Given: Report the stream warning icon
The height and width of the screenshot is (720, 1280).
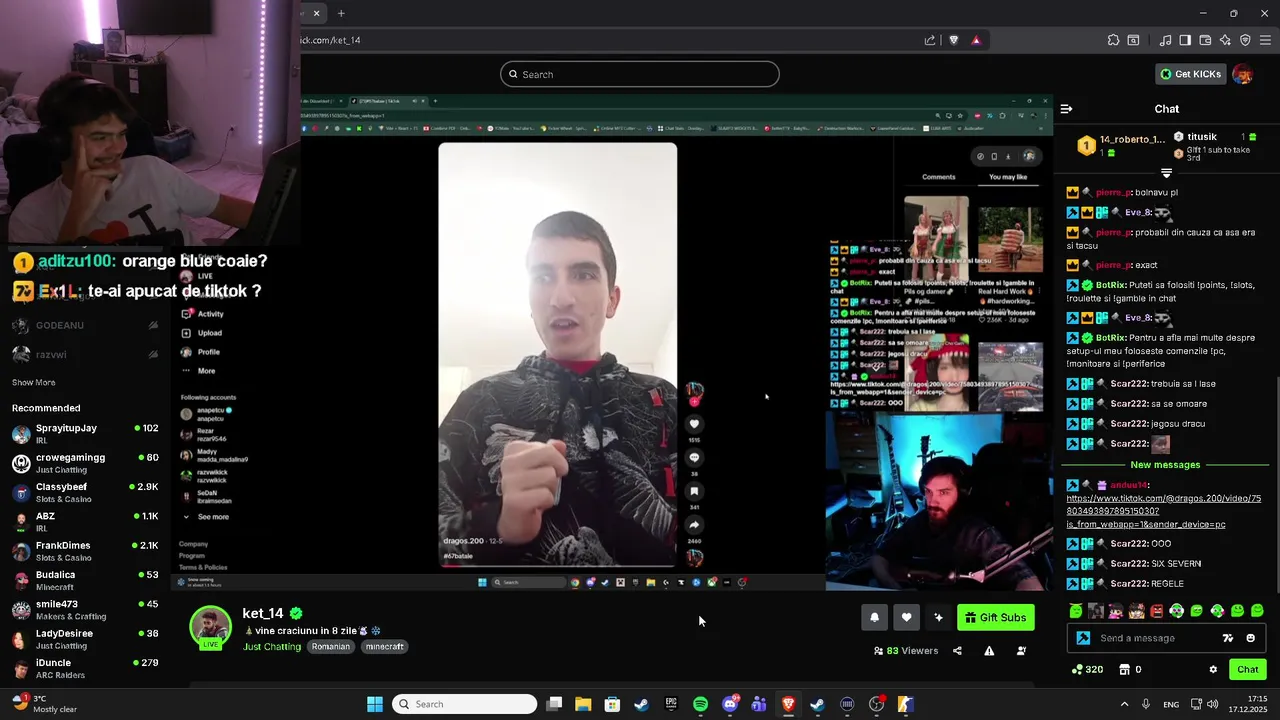Looking at the screenshot, I should coord(989,651).
